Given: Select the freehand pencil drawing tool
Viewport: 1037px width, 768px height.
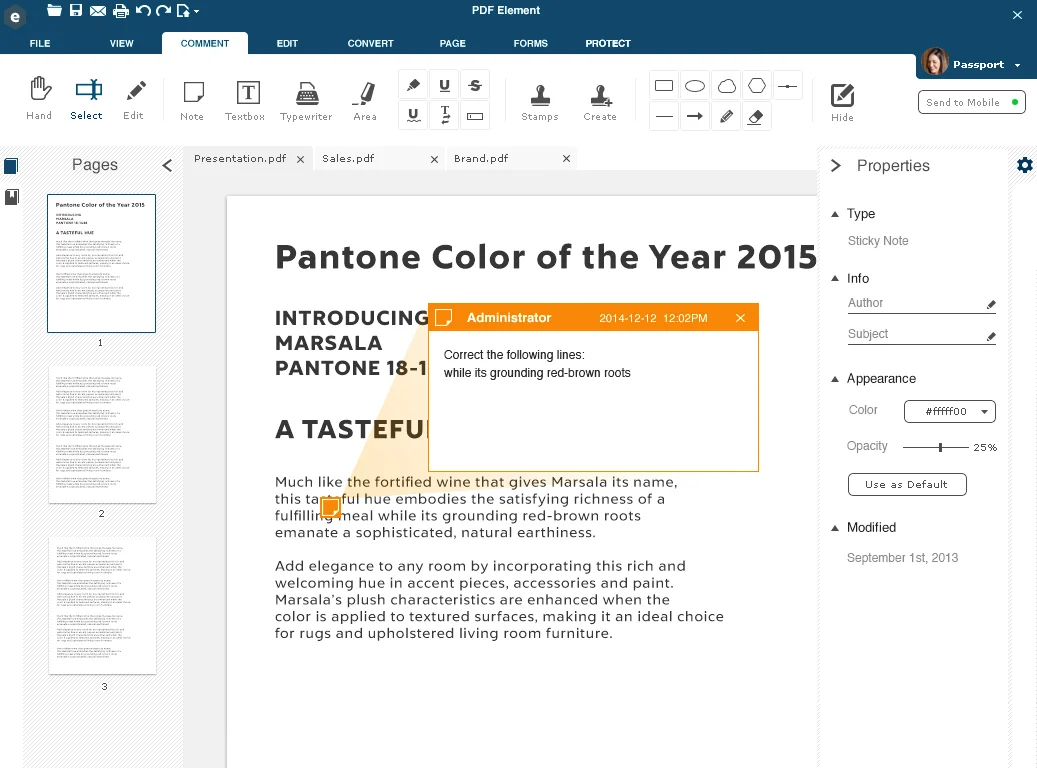Looking at the screenshot, I should click(x=726, y=116).
